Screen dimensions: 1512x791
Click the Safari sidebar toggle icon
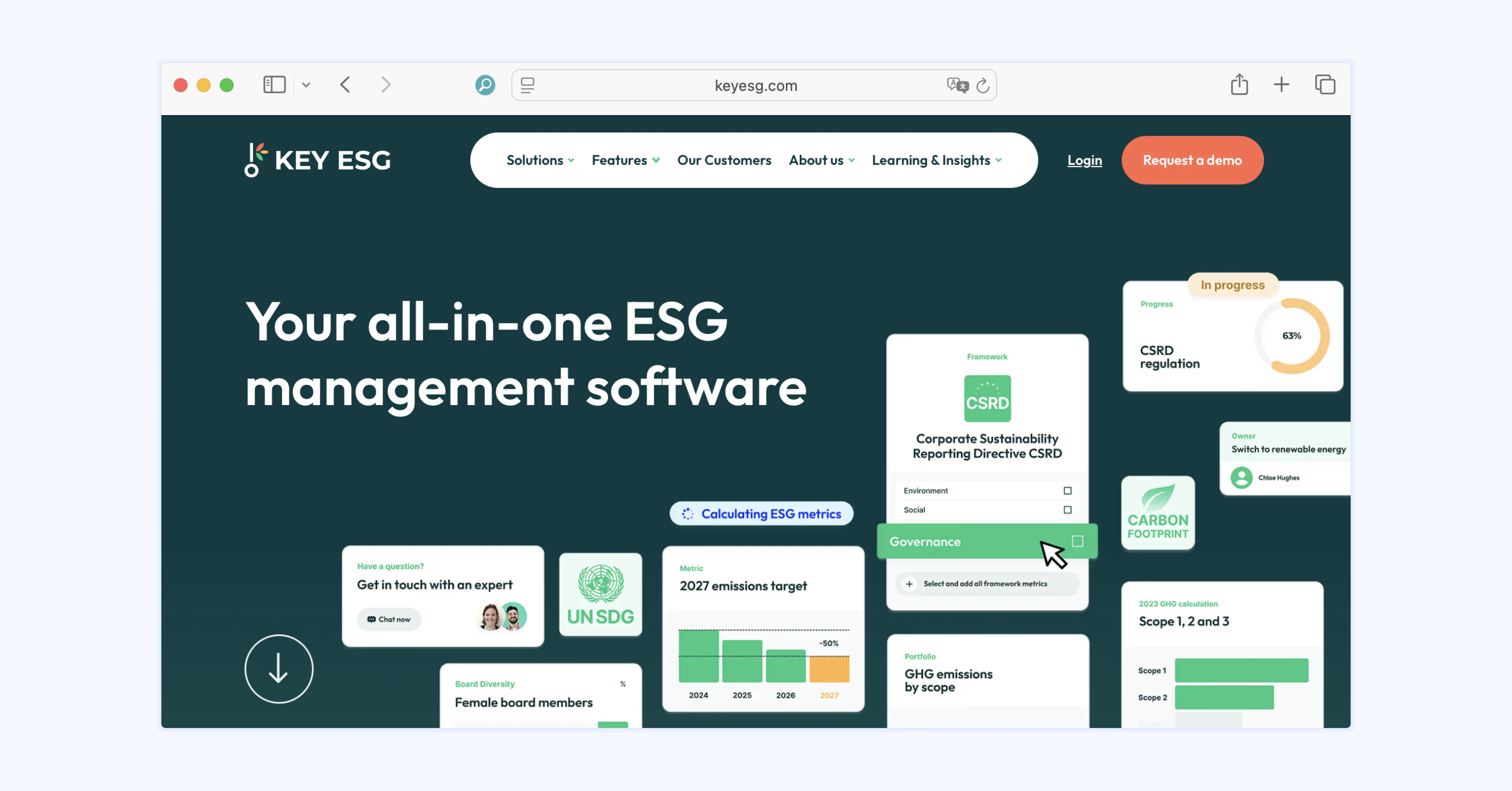274,85
